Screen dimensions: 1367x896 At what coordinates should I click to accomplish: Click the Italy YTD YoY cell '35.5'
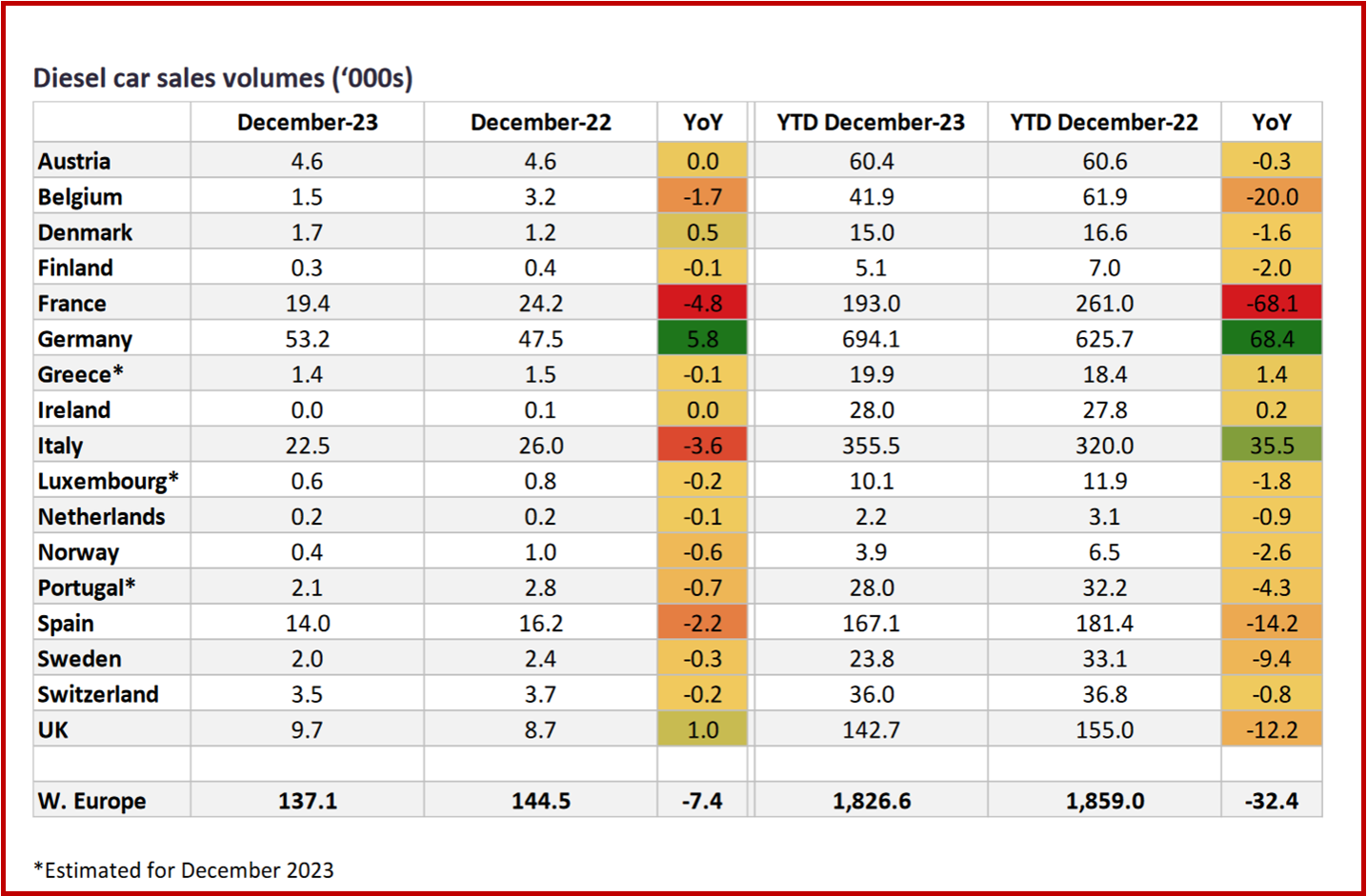1272,446
